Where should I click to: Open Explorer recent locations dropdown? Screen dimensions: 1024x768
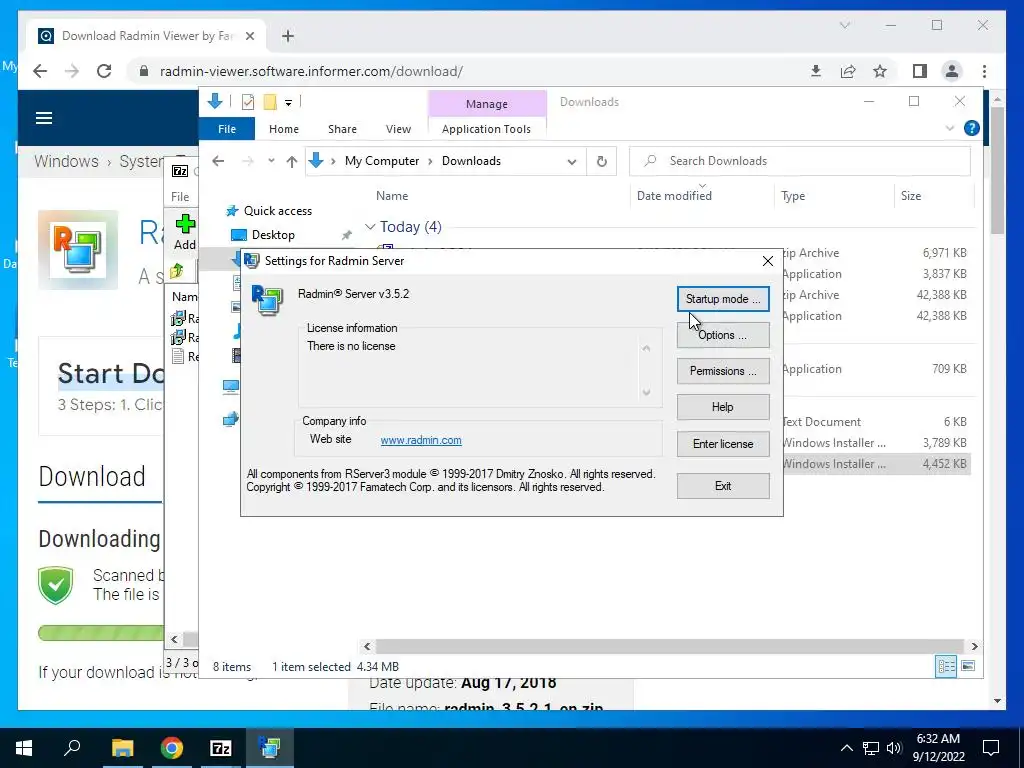(270, 161)
